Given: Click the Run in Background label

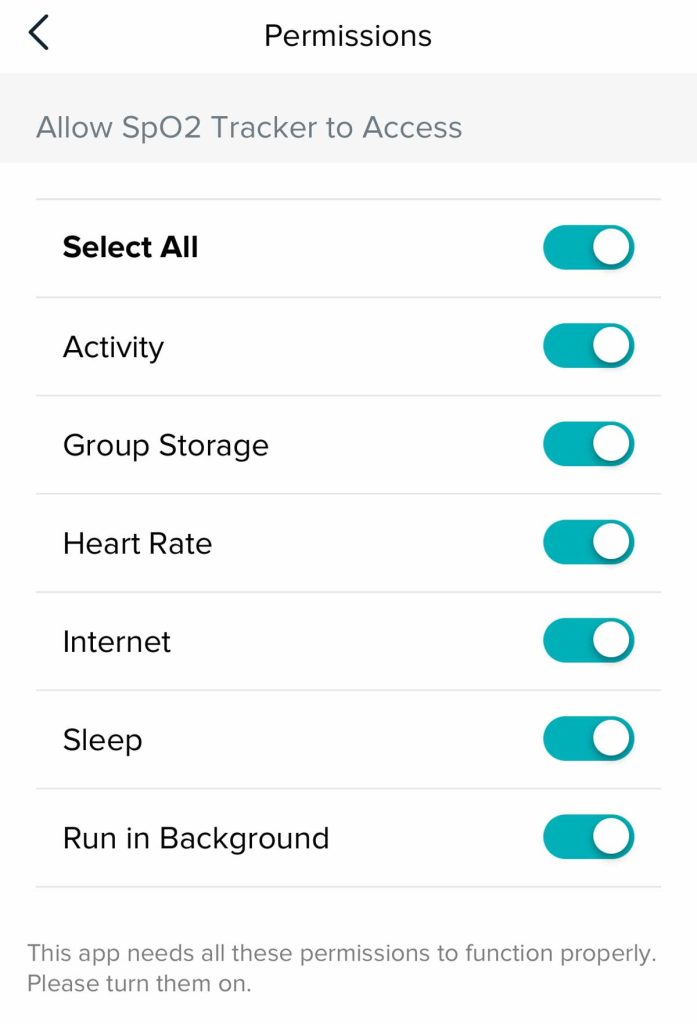Looking at the screenshot, I should coord(195,838).
